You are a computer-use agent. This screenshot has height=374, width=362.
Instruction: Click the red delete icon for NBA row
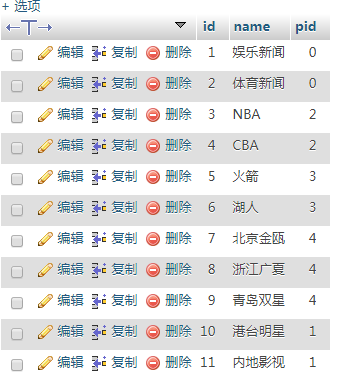(x=153, y=115)
